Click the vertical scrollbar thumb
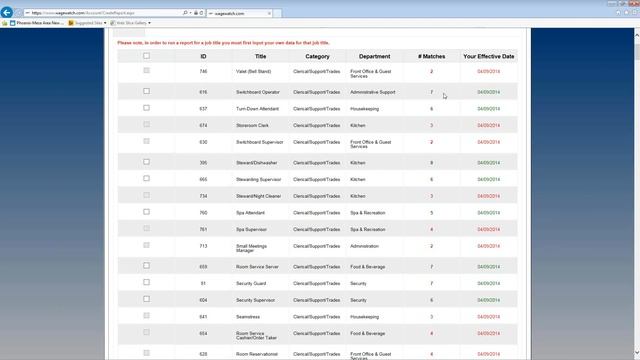 pyautogui.click(x=637, y=52)
